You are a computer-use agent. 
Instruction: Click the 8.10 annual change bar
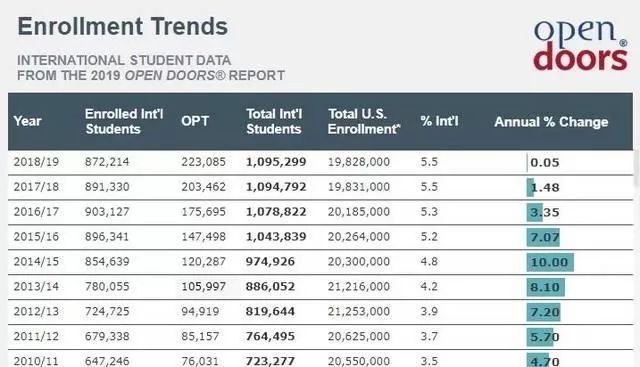click(x=546, y=287)
